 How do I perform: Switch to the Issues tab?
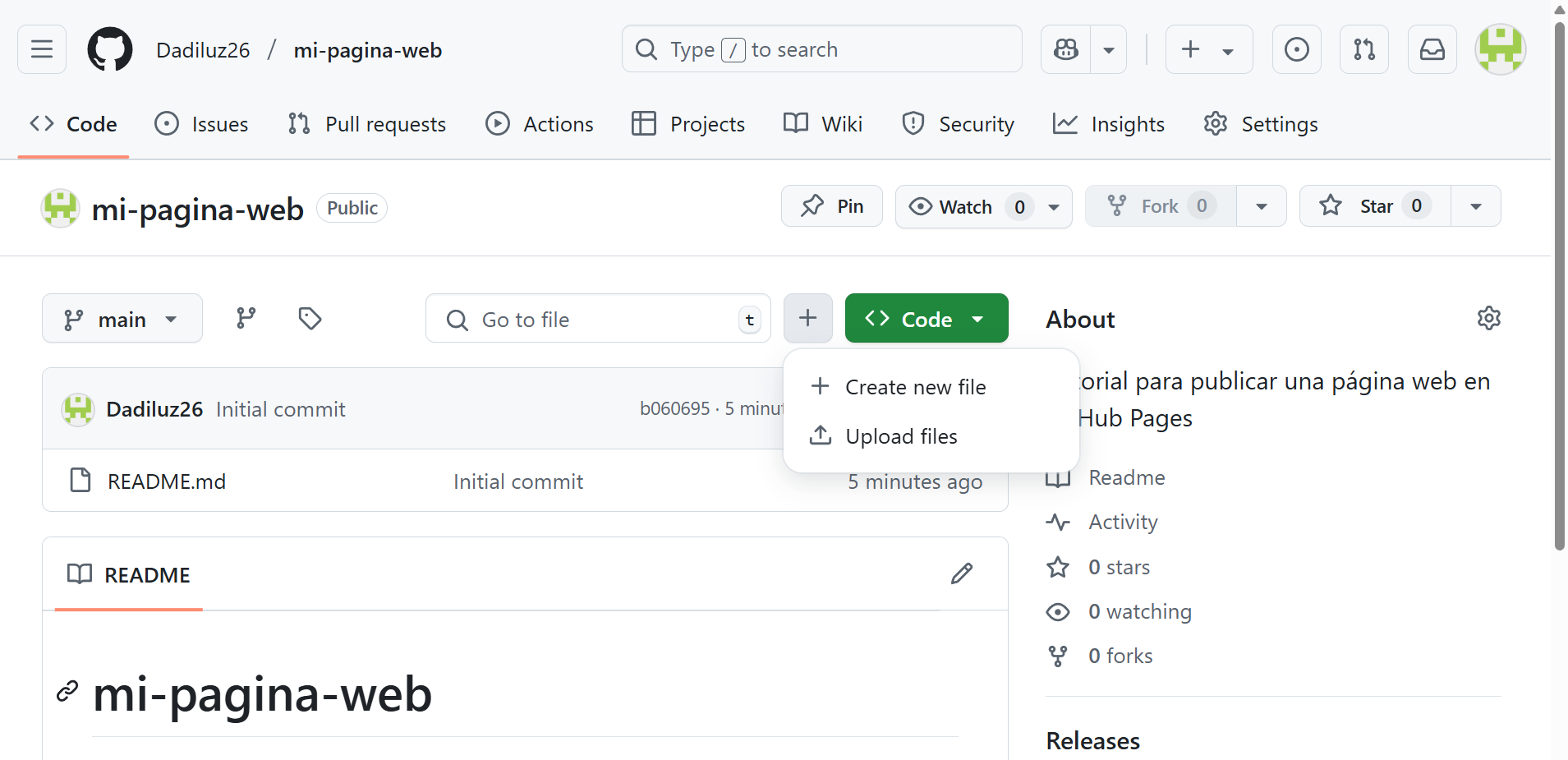click(201, 124)
